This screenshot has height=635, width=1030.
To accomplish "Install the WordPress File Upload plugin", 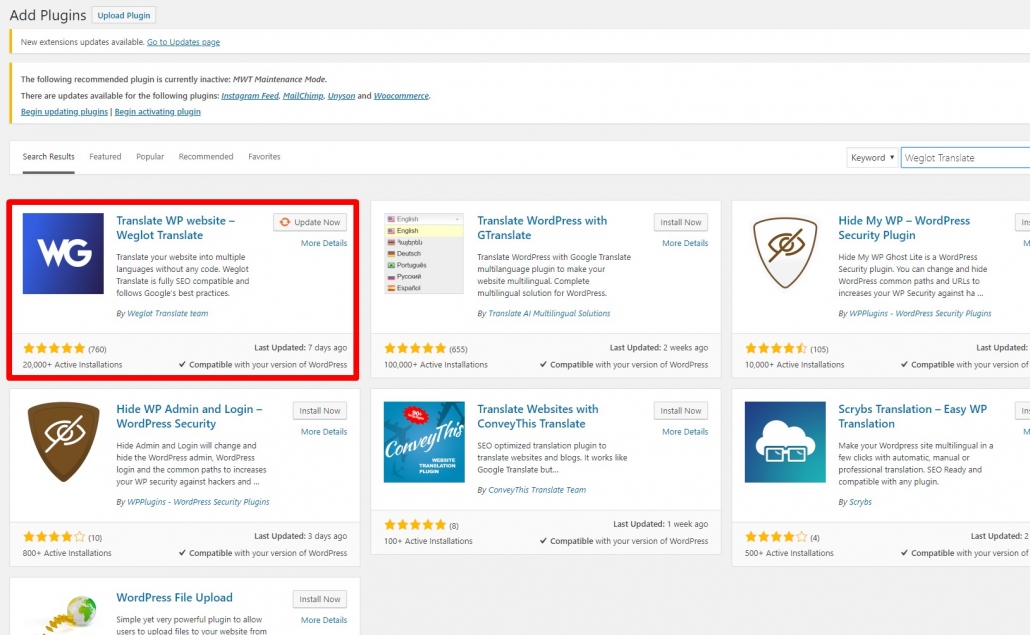I will tap(320, 599).
